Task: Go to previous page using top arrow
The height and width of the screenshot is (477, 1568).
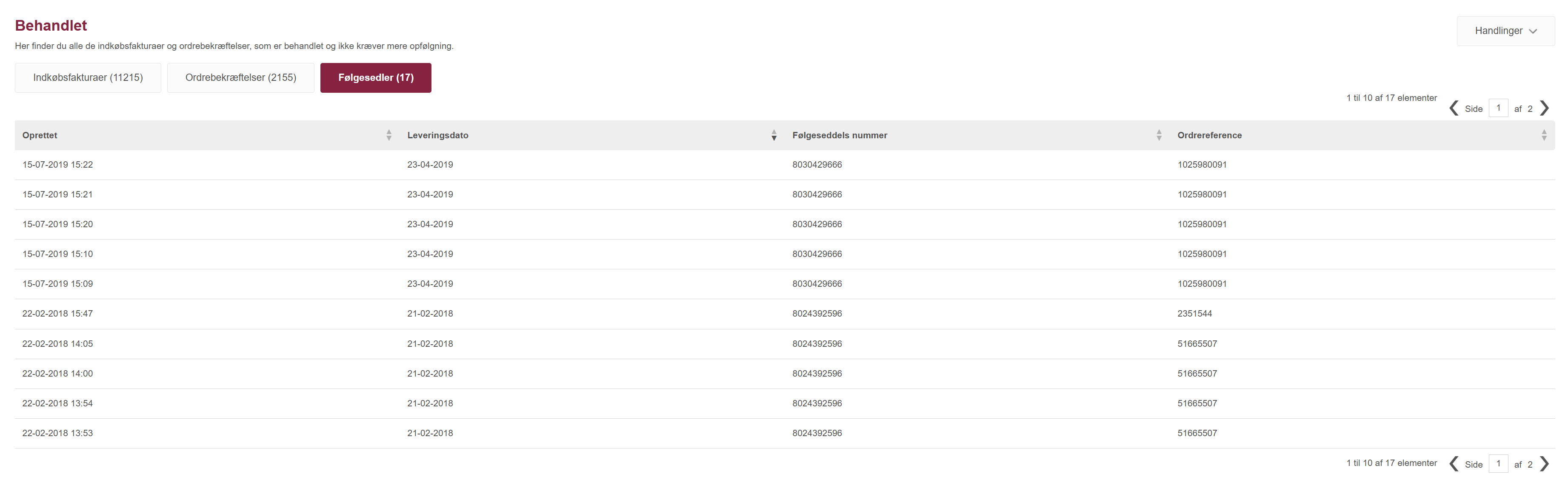Action: 1454,109
